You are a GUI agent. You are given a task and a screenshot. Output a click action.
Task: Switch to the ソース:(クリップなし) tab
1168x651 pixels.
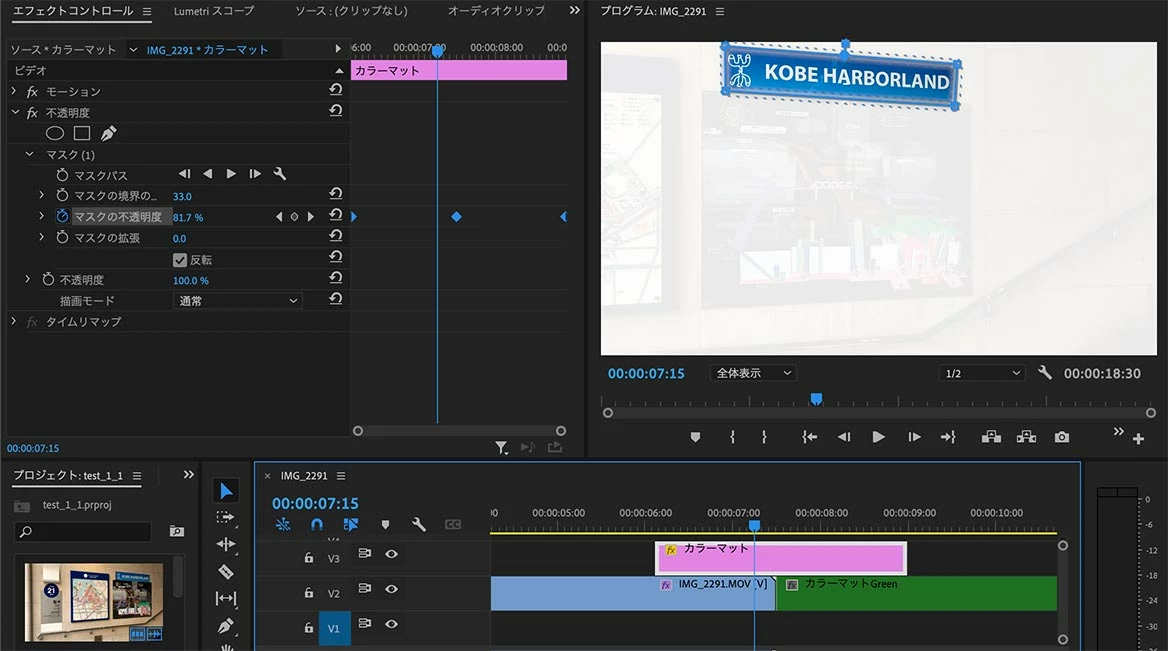point(352,10)
